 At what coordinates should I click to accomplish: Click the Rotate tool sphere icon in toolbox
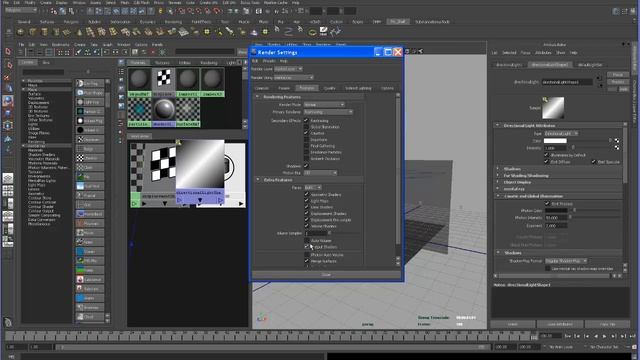pos(8,101)
